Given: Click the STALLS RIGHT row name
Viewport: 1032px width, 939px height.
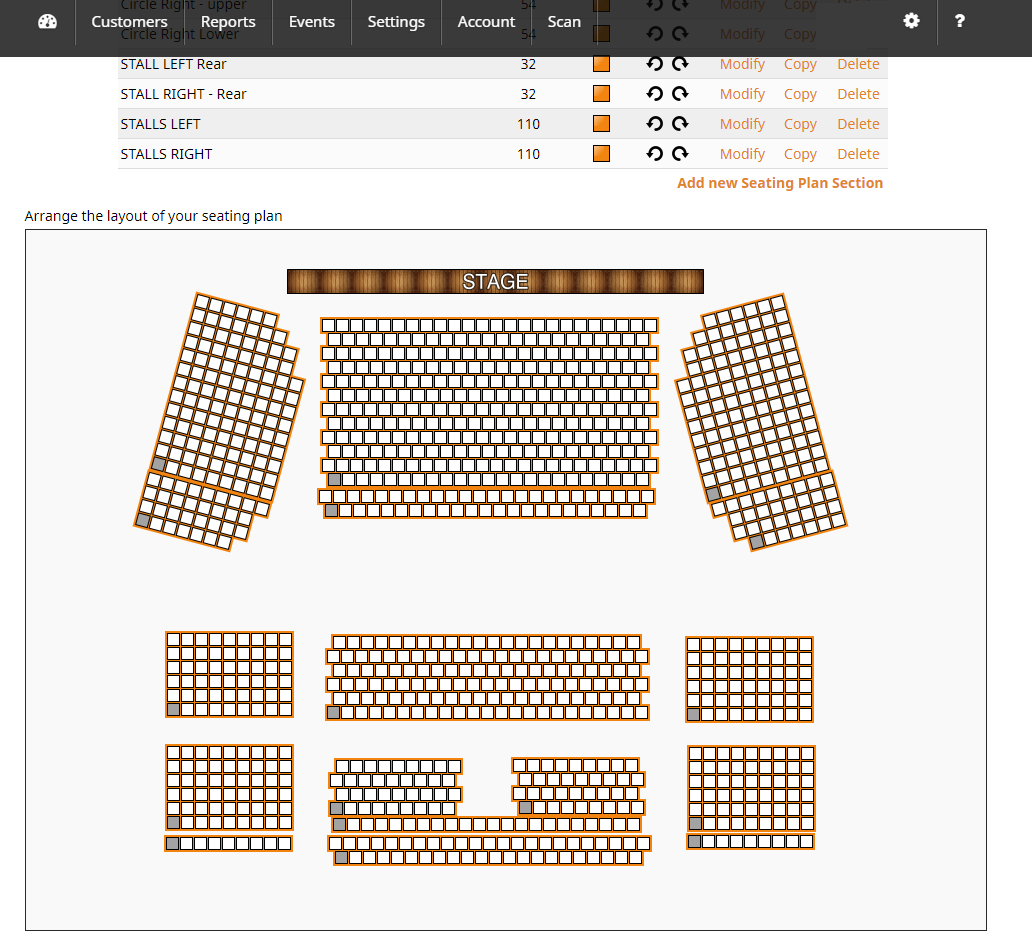Looking at the screenshot, I should (166, 154).
